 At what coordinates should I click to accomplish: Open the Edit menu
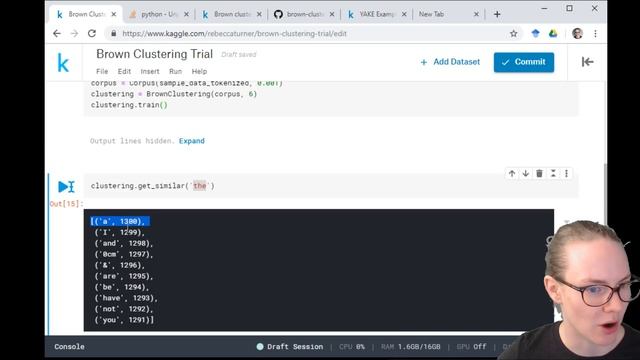(124, 71)
